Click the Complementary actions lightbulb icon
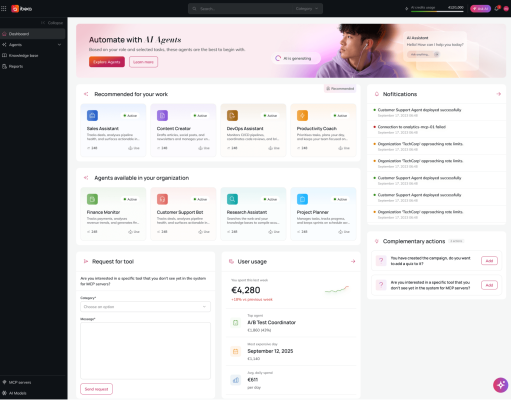This screenshot has height=400, width=511. click(x=377, y=241)
